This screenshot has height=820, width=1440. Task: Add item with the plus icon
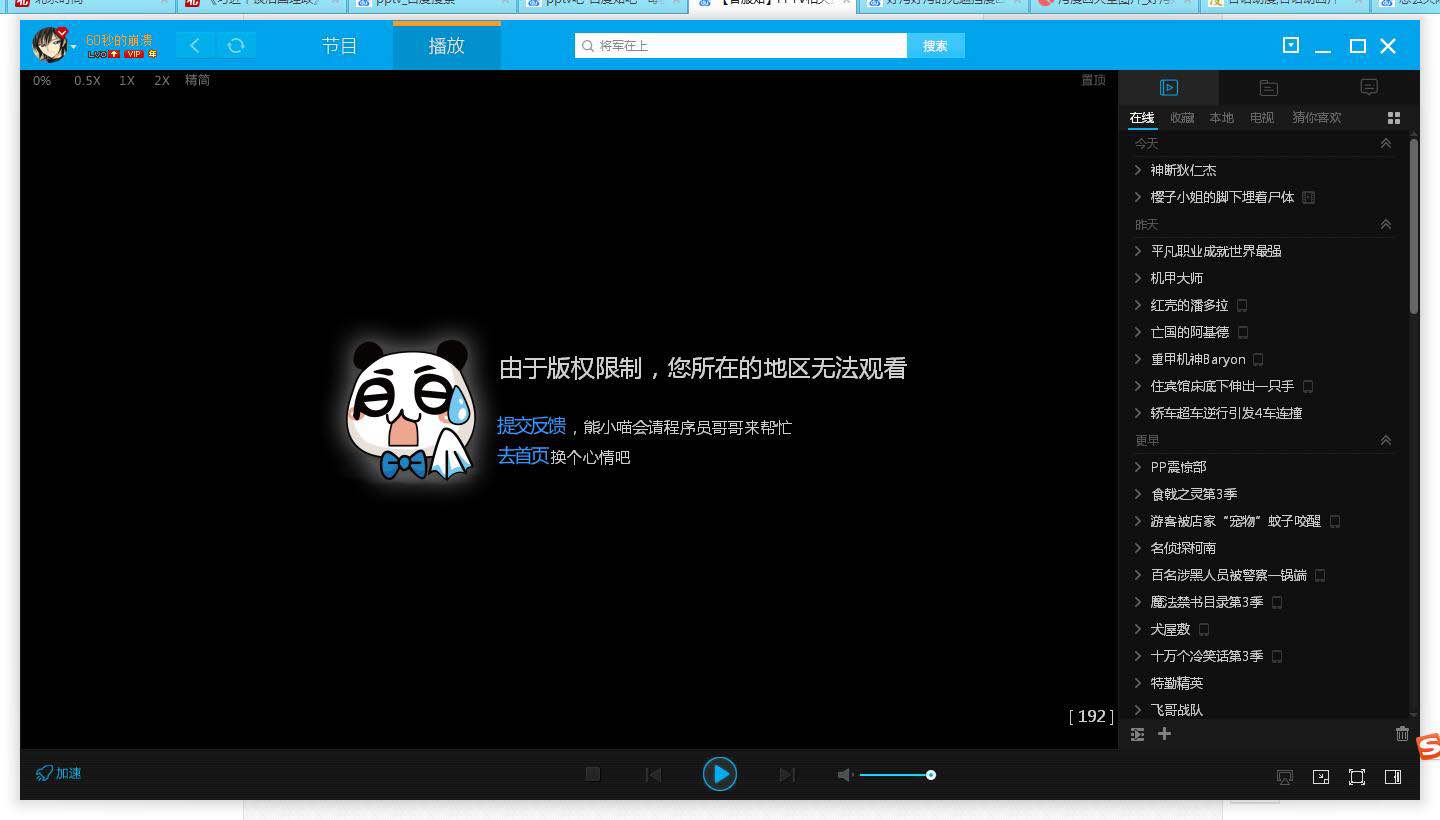click(x=1164, y=734)
